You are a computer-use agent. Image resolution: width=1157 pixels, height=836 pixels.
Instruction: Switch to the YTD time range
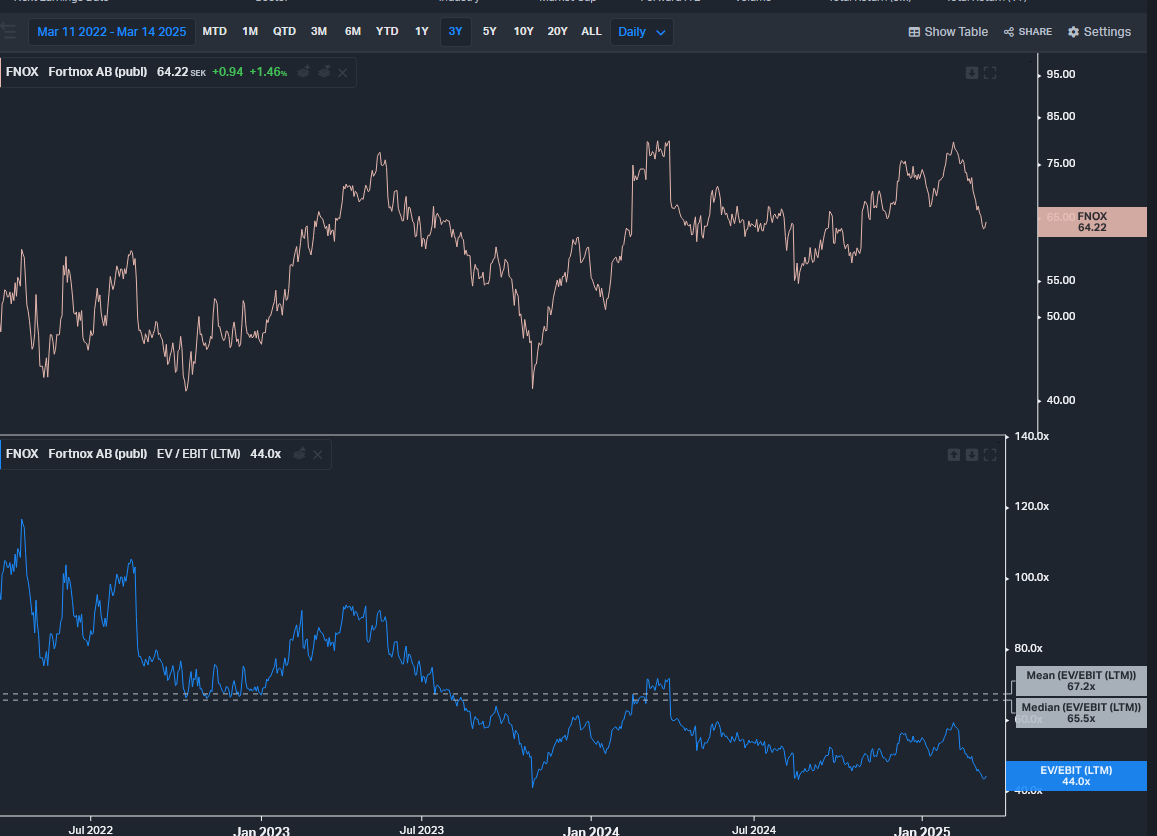pyautogui.click(x=387, y=32)
